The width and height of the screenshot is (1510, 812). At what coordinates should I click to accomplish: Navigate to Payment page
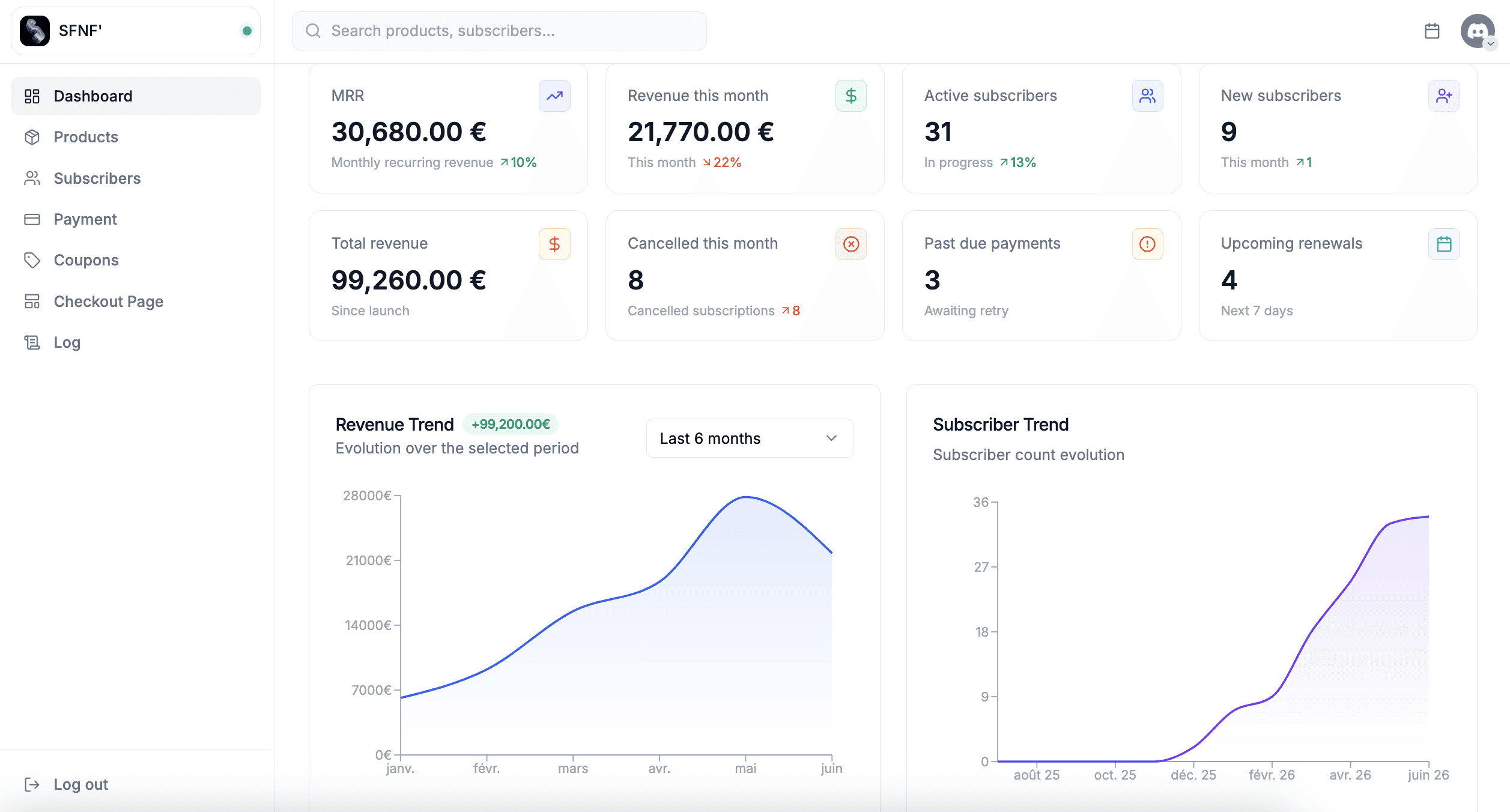(136, 219)
